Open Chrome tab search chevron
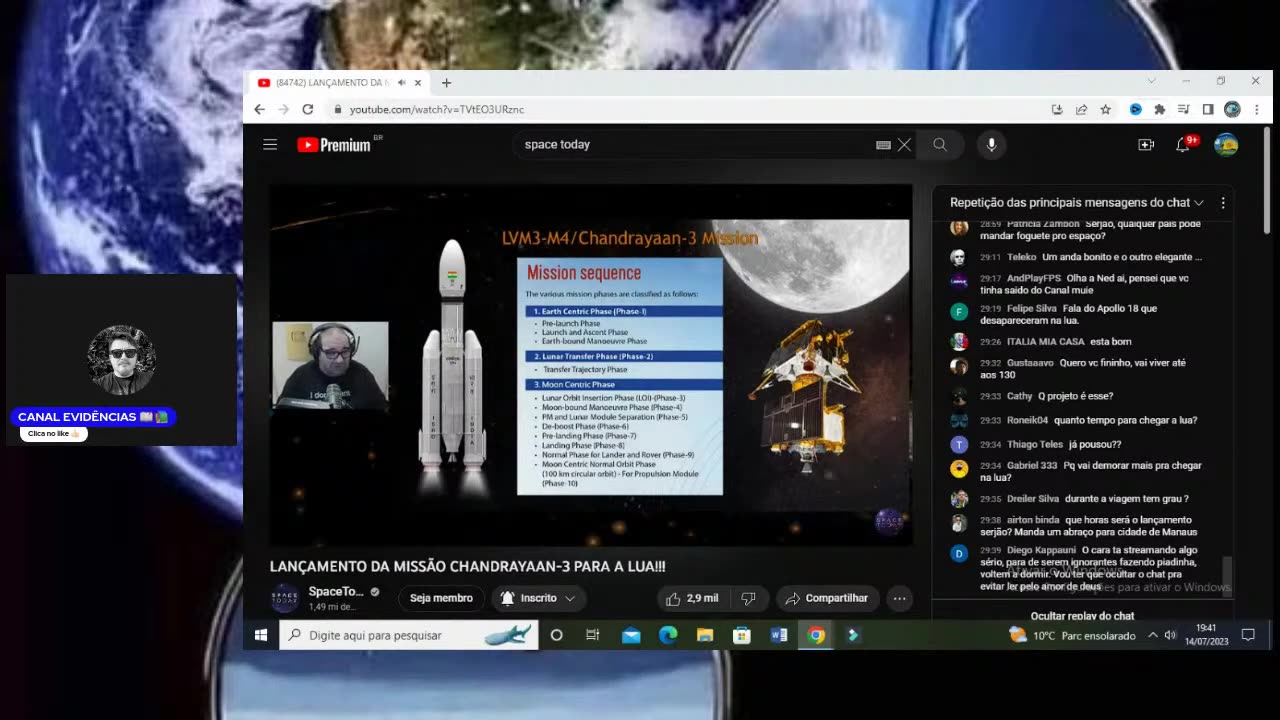This screenshot has width=1280, height=720. [x=1151, y=81]
